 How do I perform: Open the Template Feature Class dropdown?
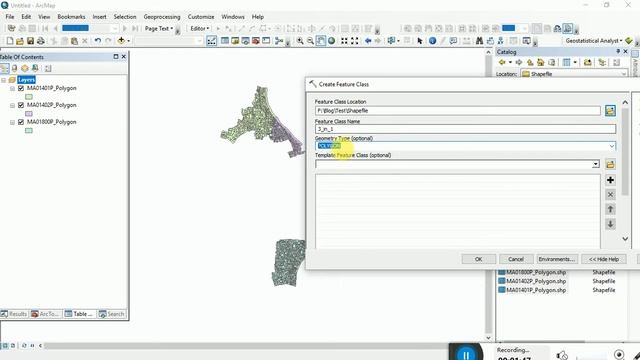coord(596,164)
